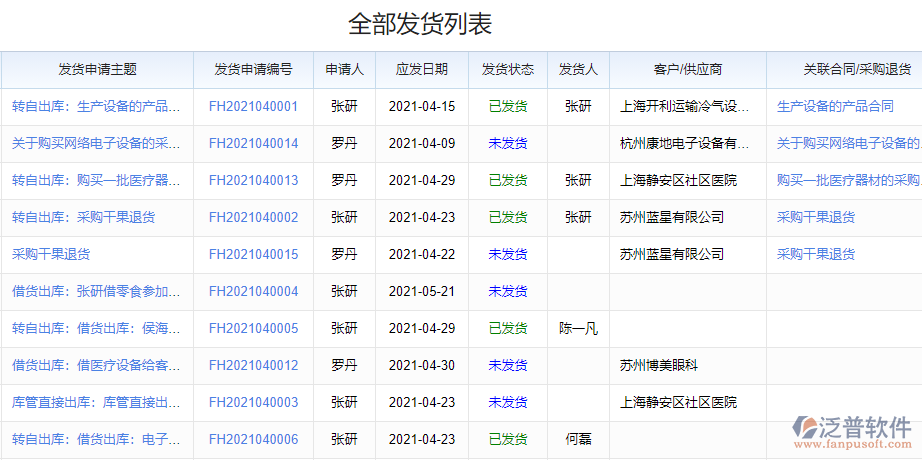Select date 2021-04-09

pos(422,144)
